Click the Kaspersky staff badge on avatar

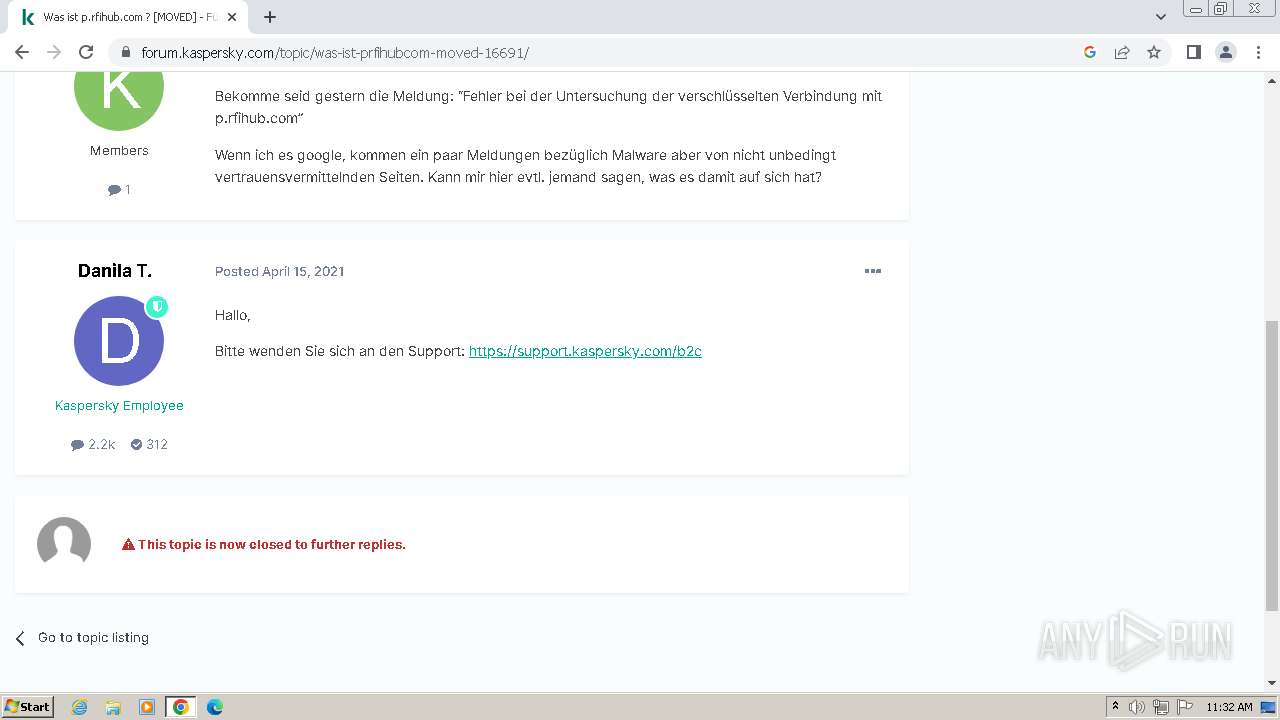click(x=157, y=307)
